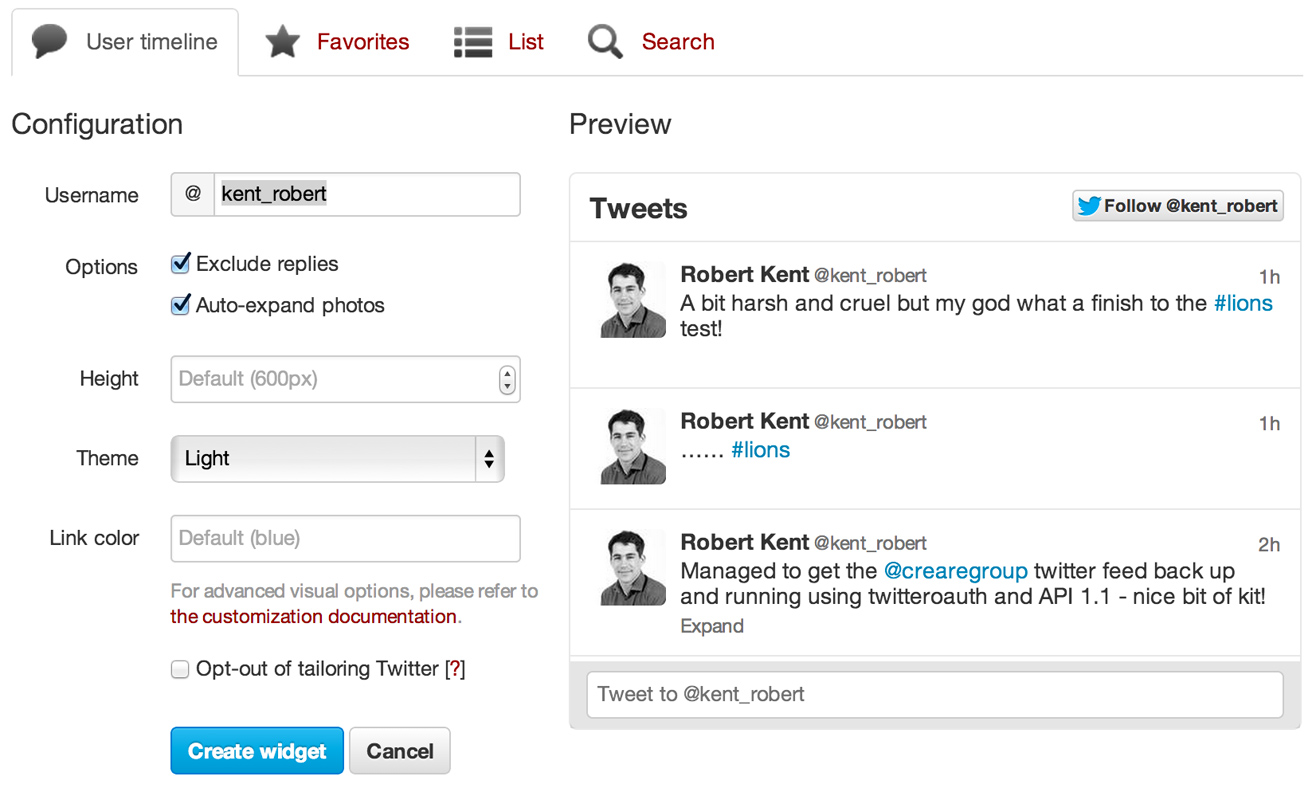Click Robert Kent name in third tweet

(744, 543)
